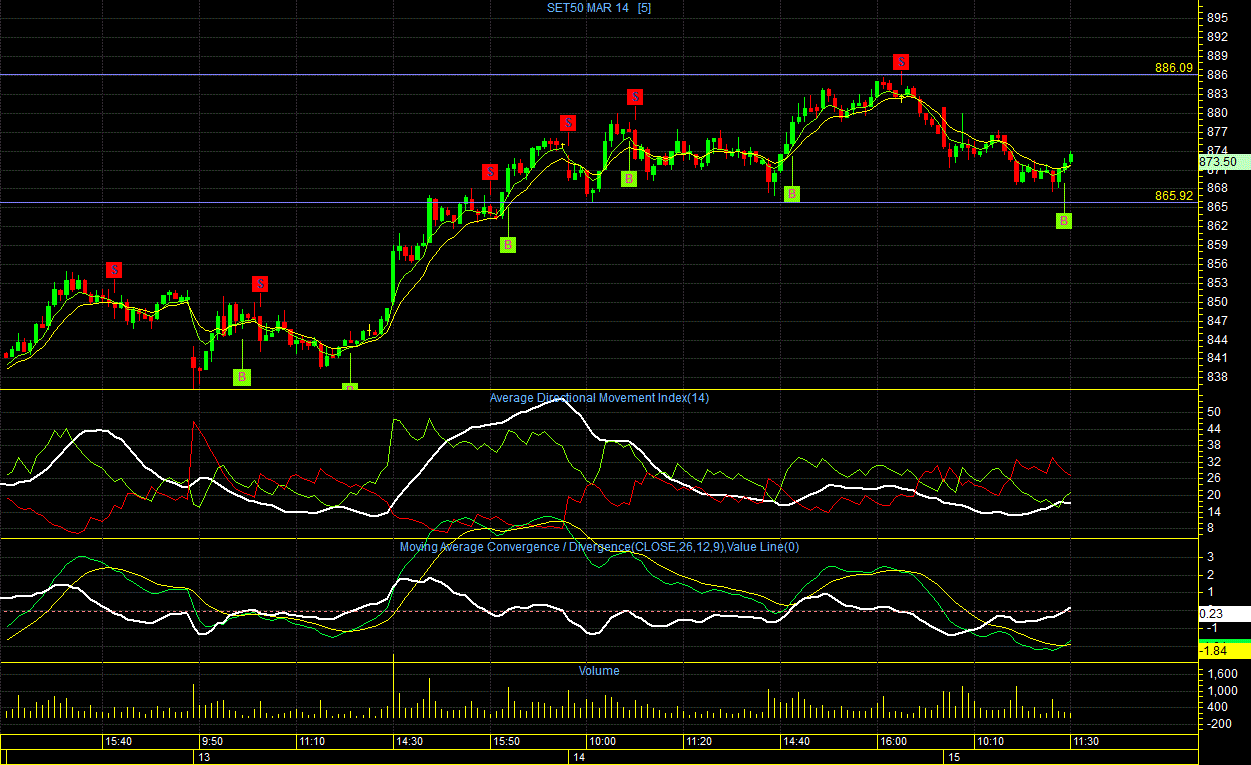Click date label 15 on time axis

(x=954, y=758)
